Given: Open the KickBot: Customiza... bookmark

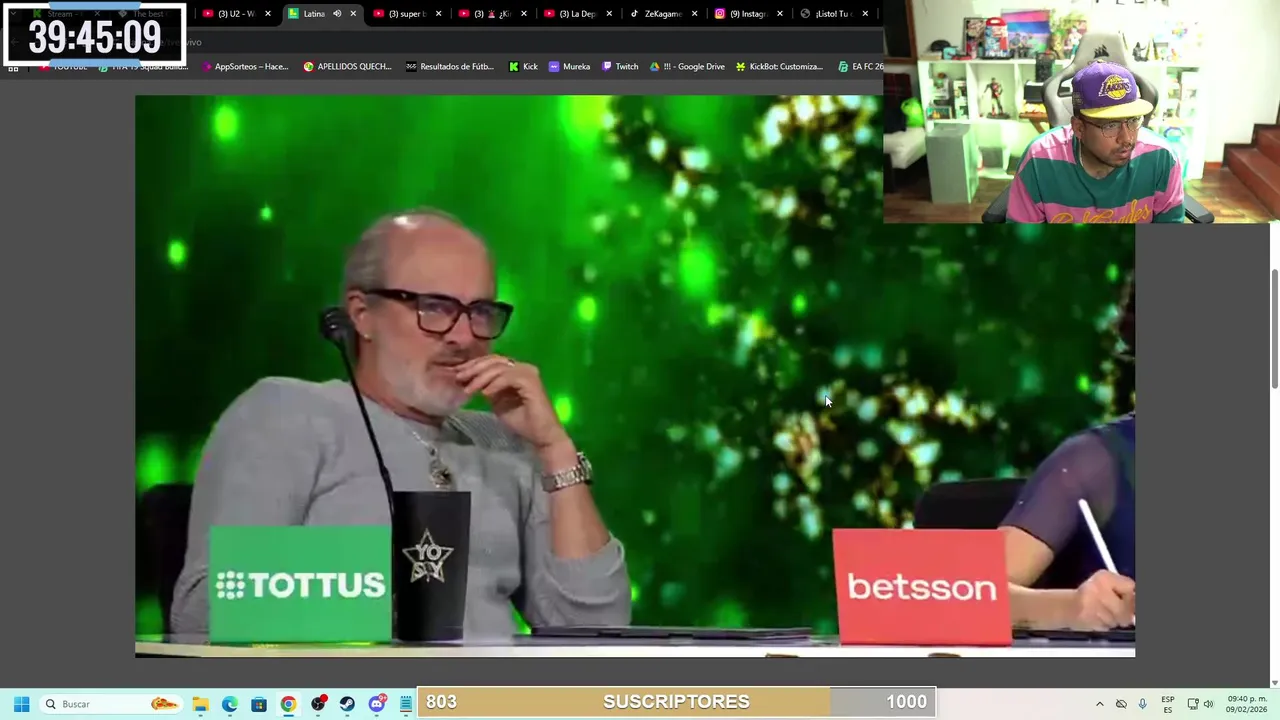Looking at the screenshot, I should point(779,66).
